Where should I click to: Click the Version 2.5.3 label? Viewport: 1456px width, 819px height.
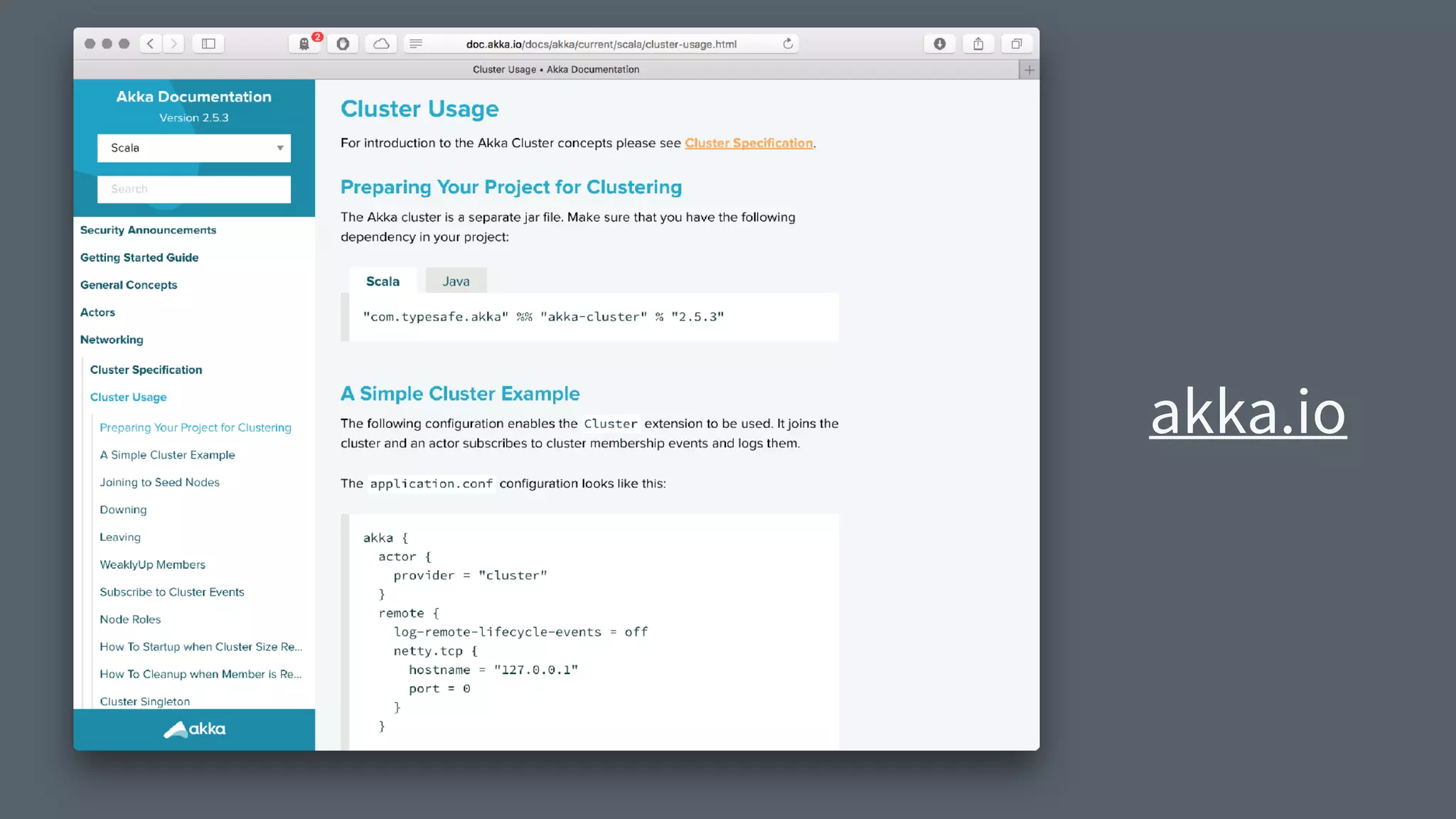coord(194,118)
